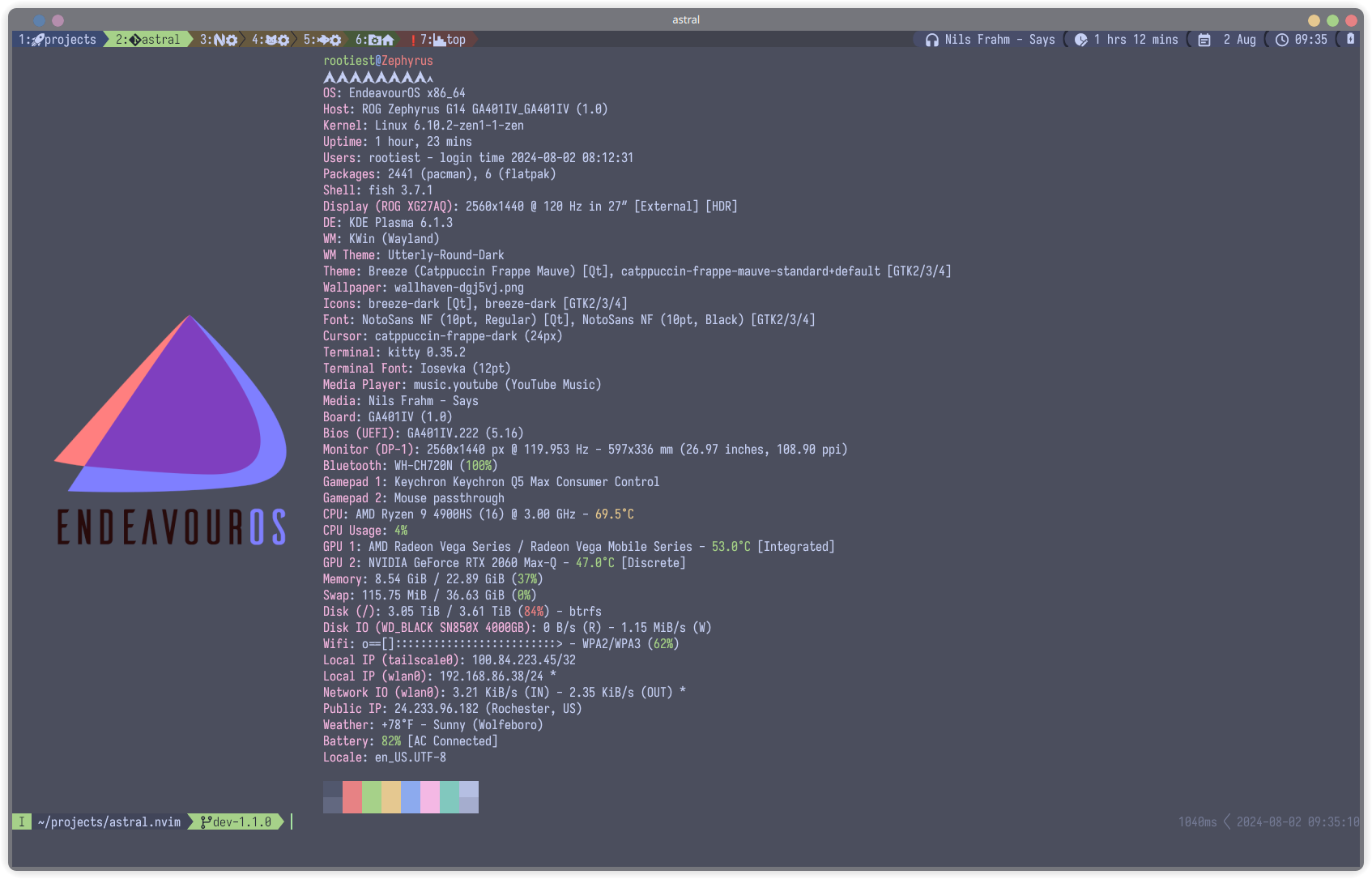Click the CPU temperature 69.5°C value
Viewport: 1372px width, 879px height.
click(x=615, y=514)
